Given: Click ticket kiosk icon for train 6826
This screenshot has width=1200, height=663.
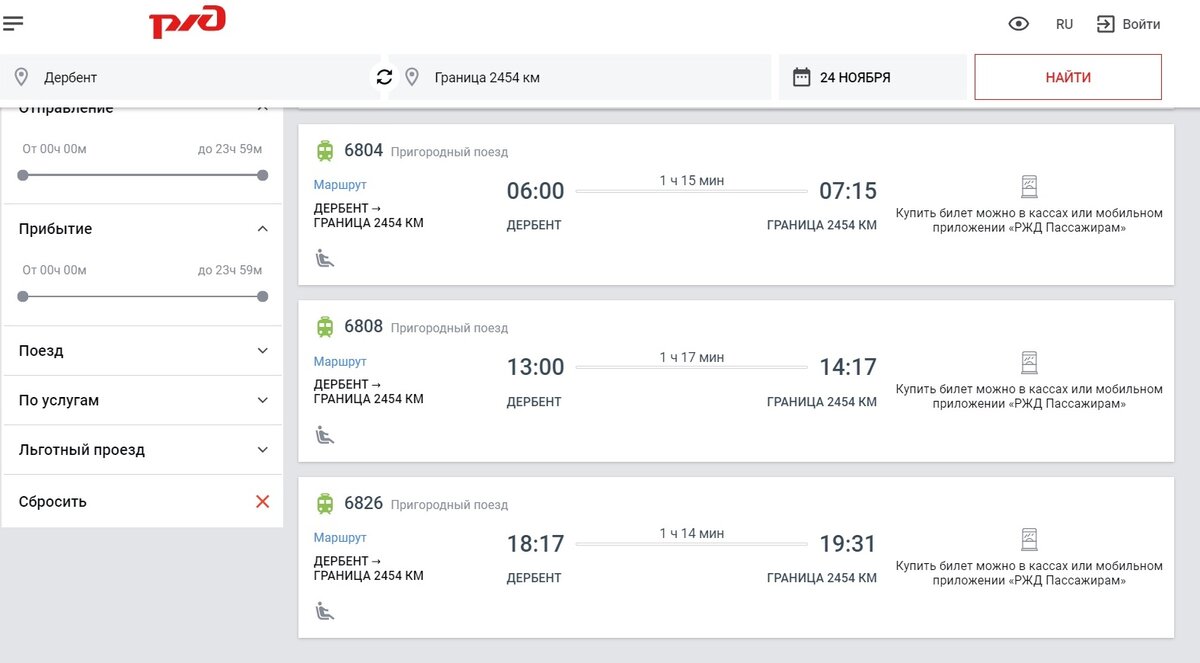Looking at the screenshot, I should 1029,540.
